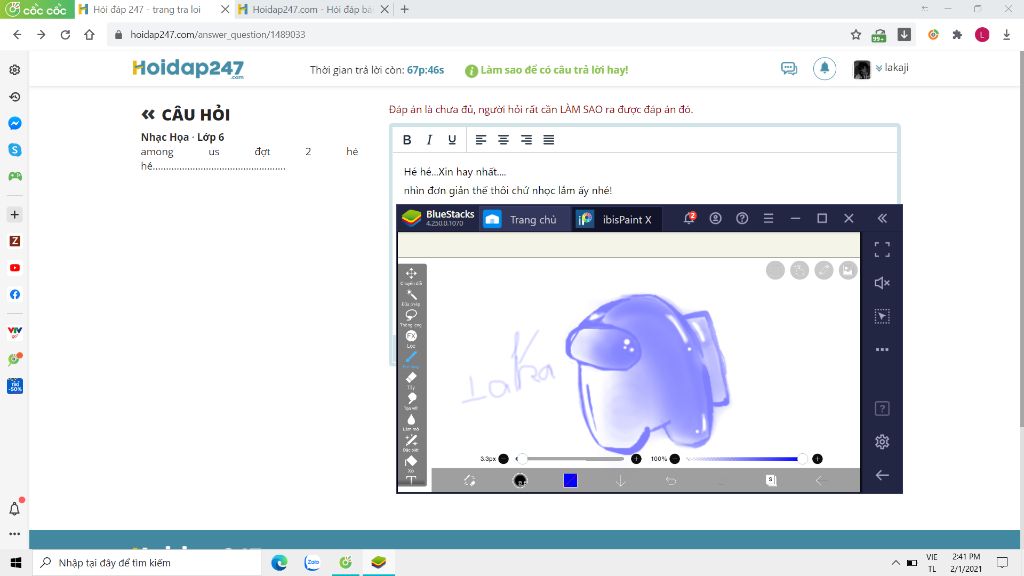1024x576 pixels.
Task: Click the undo arrow in ibisPaint bottom bar
Action: [x=671, y=481]
